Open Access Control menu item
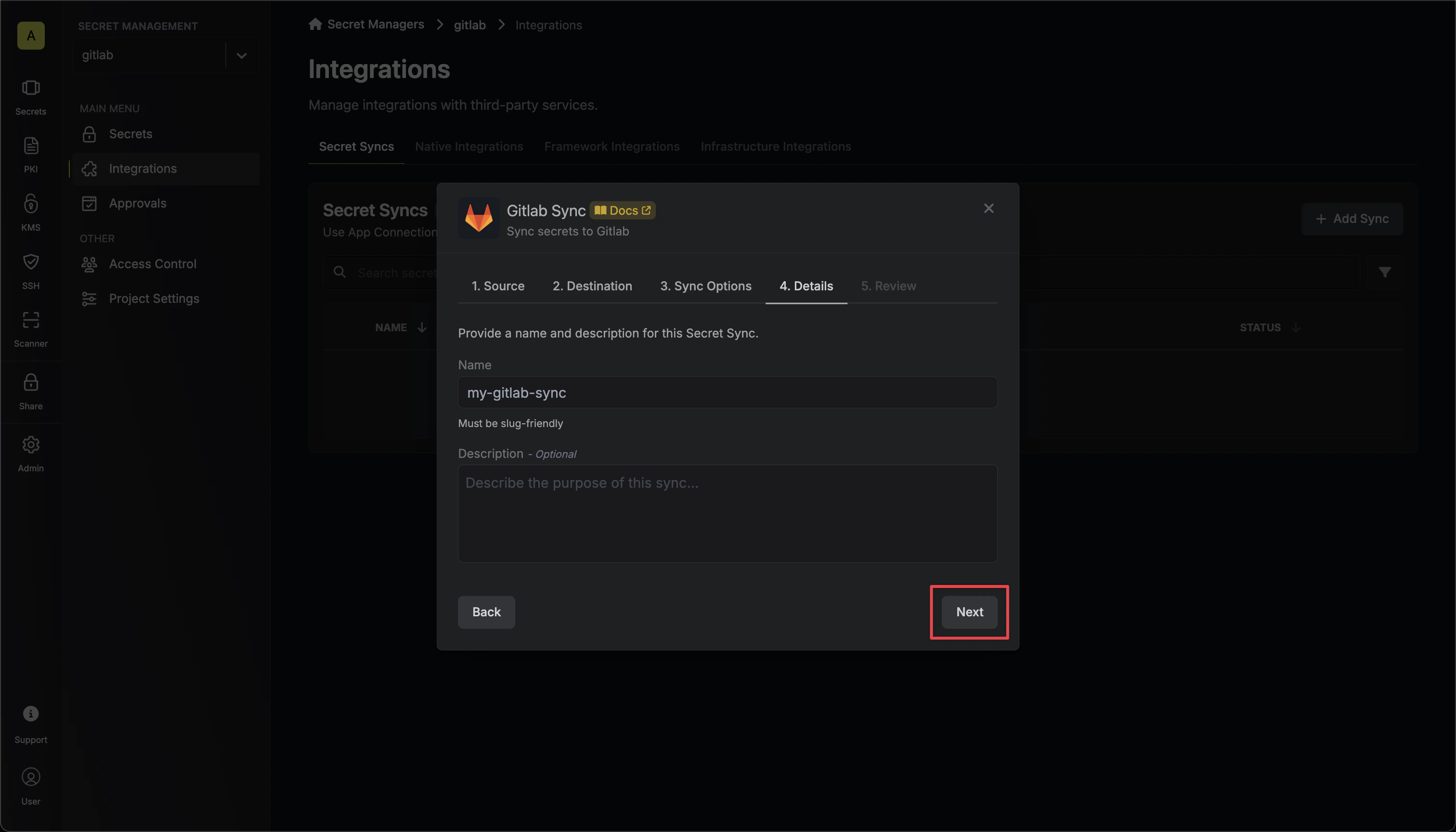The image size is (1456, 832). pos(166,264)
